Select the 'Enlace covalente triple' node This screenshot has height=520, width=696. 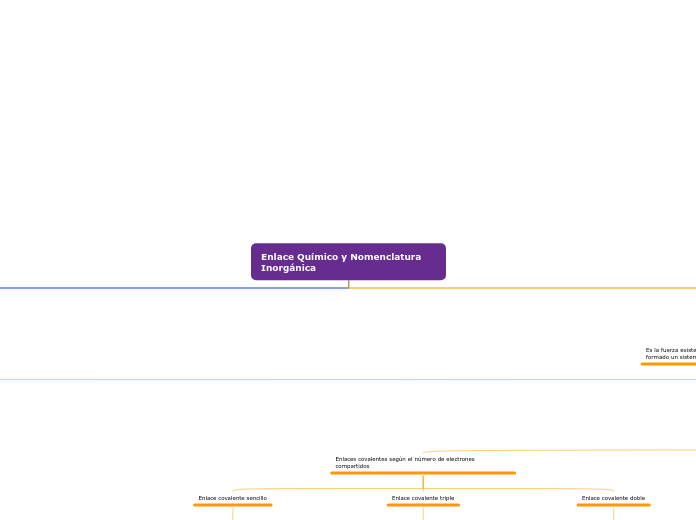pyautogui.click(x=423, y=498)
